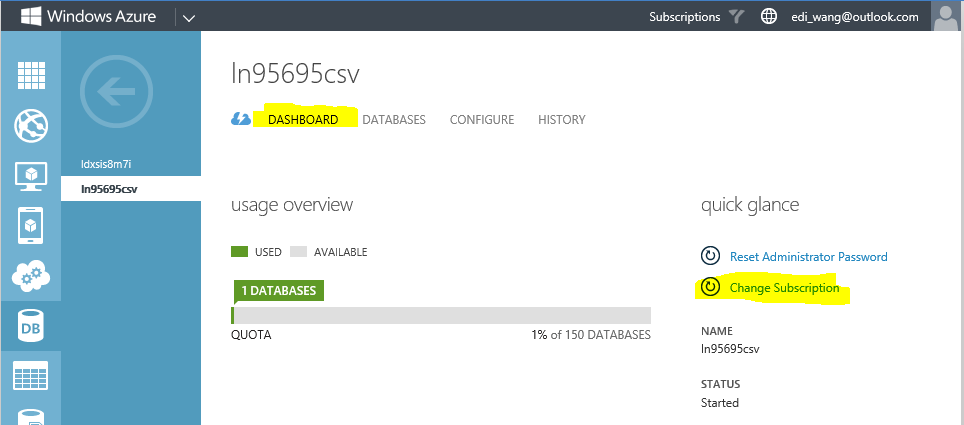Expand the Windows Azure top dropdown chevron
This screenshot has height=425, width=964.
[x=189, y=18]
